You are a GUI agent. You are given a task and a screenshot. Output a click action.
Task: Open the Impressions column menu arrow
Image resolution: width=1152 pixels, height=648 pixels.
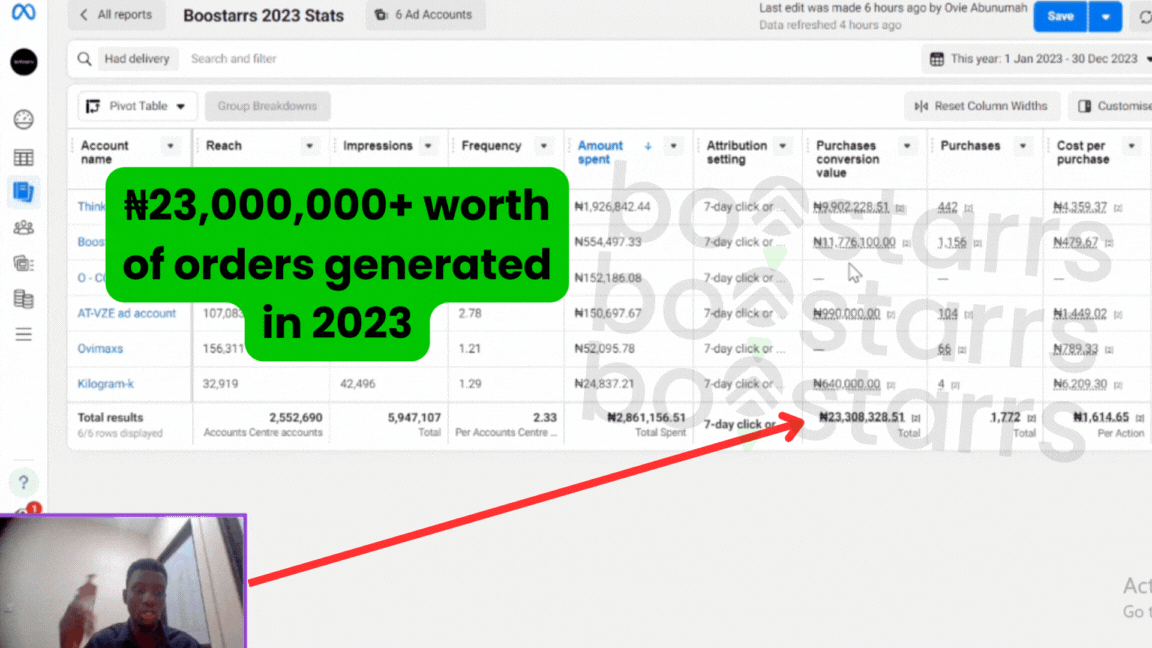point(428,146)
